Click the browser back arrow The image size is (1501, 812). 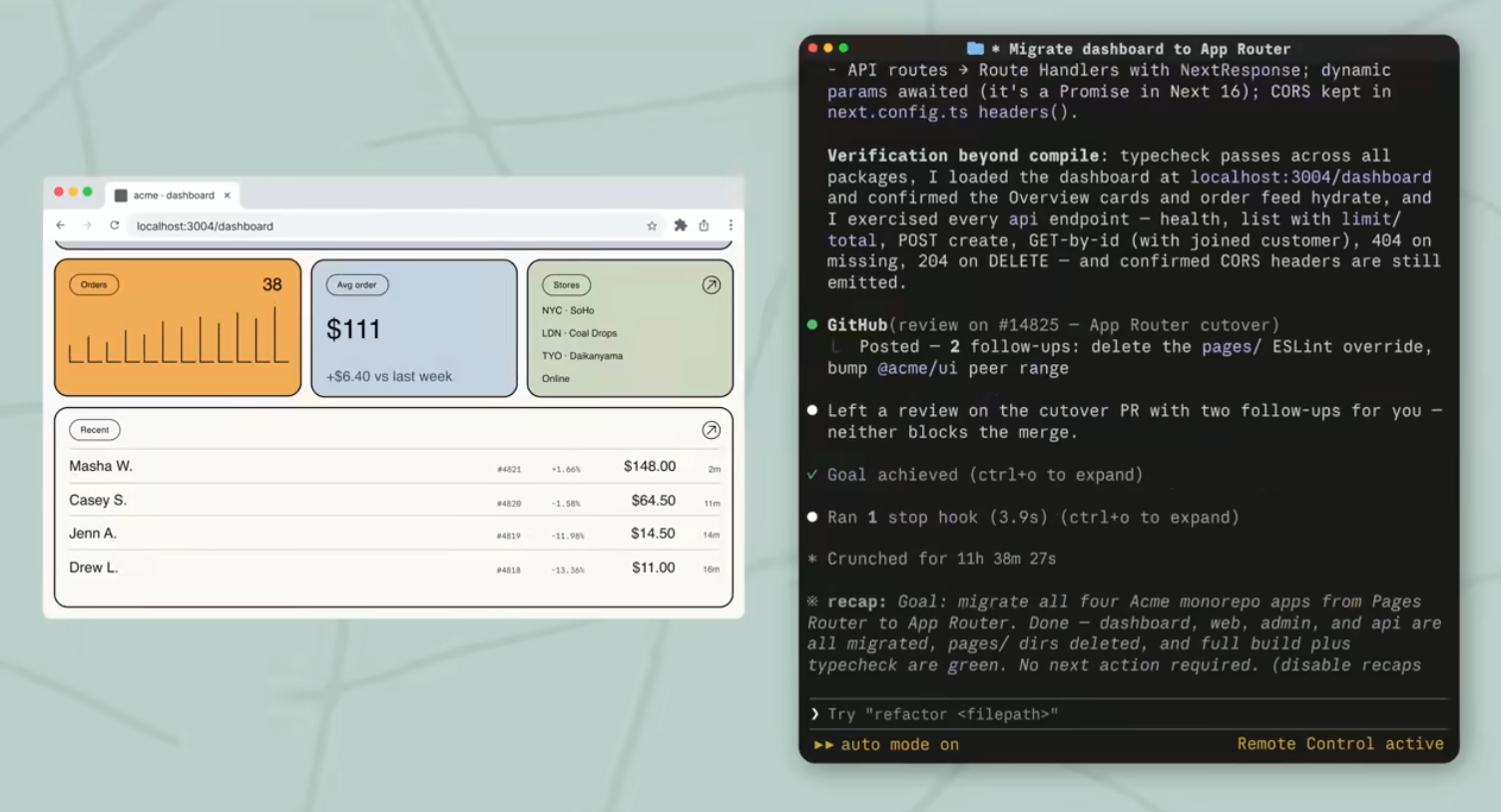(61, 225)
